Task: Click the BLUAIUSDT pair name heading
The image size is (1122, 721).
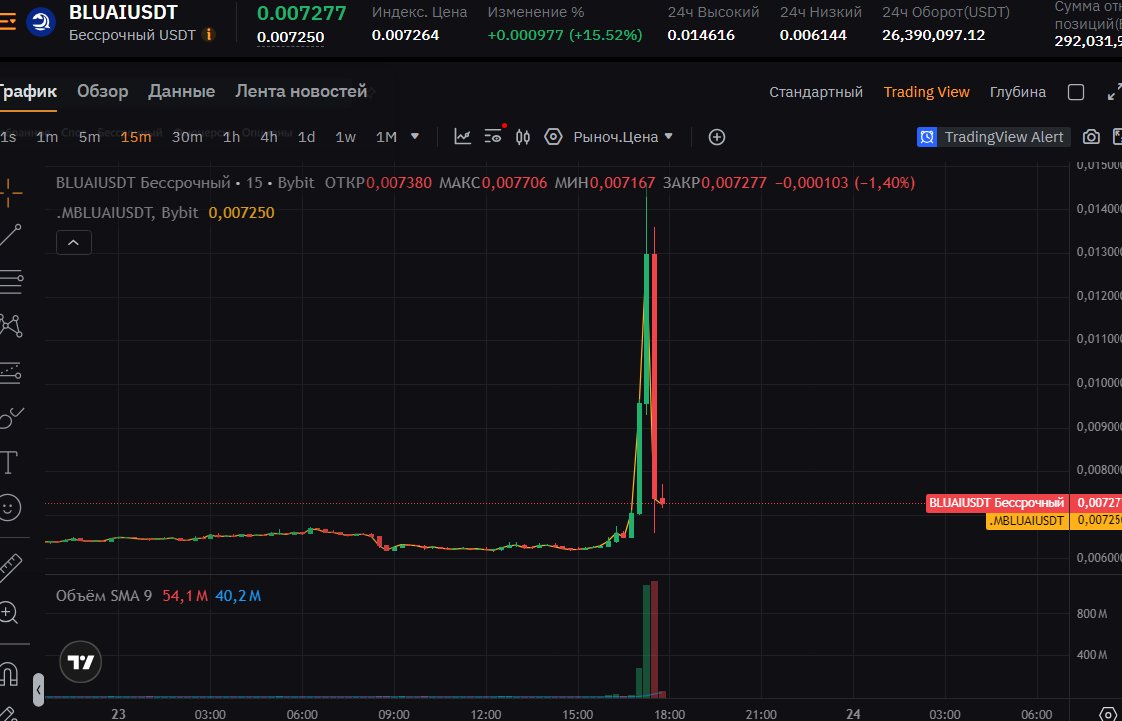Action: (123, 12)
